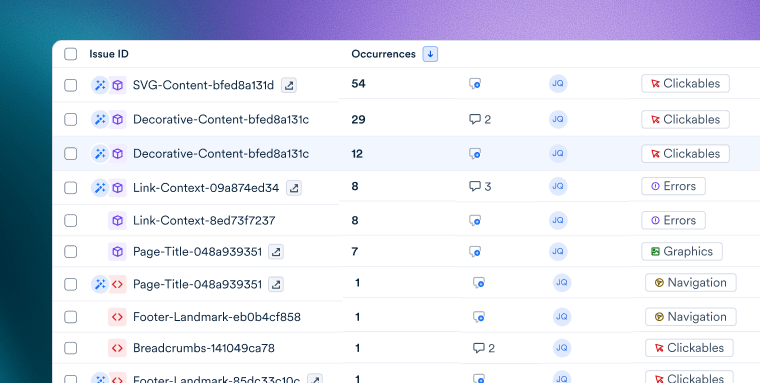Add a comment on Link-Context-8ed73f7237
Viewport: 760px width, 383px height.
point(475,221)
